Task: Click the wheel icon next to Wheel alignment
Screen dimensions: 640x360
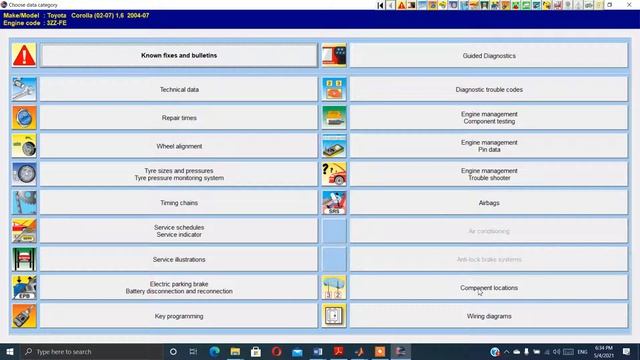Action: tap(24, 146)
